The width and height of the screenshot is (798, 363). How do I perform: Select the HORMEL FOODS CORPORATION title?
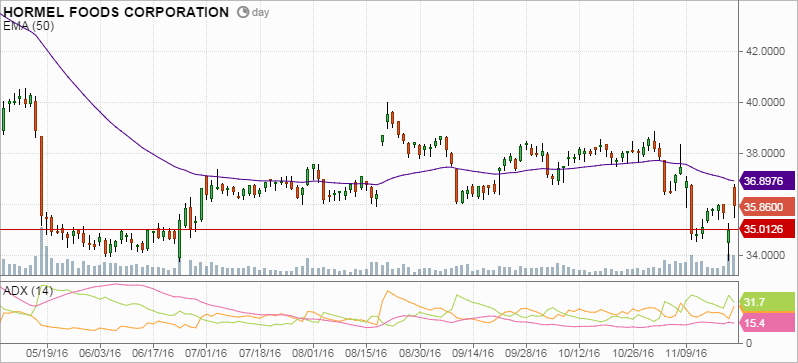tap(116, 12)
